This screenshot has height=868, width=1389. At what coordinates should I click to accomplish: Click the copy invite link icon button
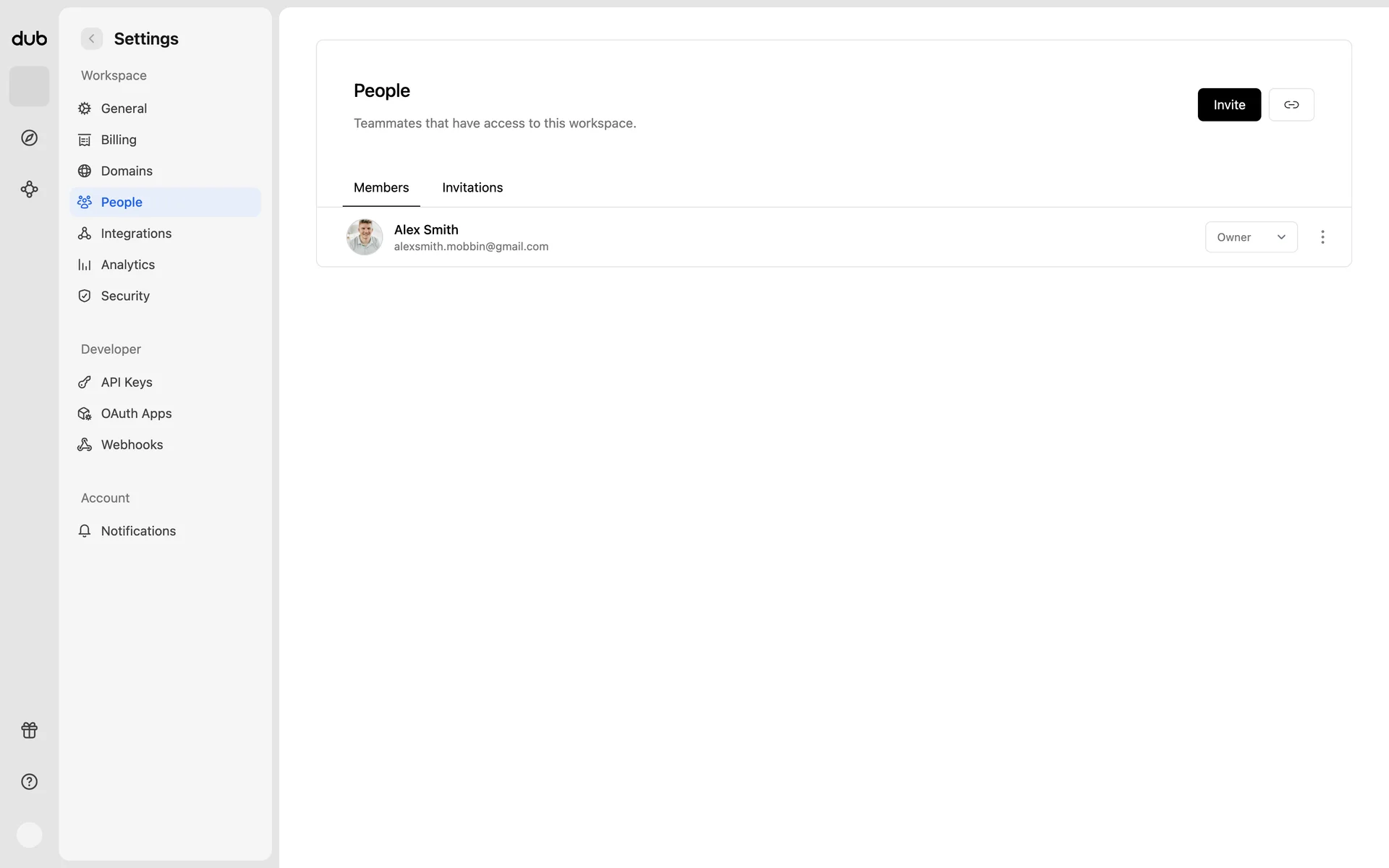click(x=1291, y=105)
